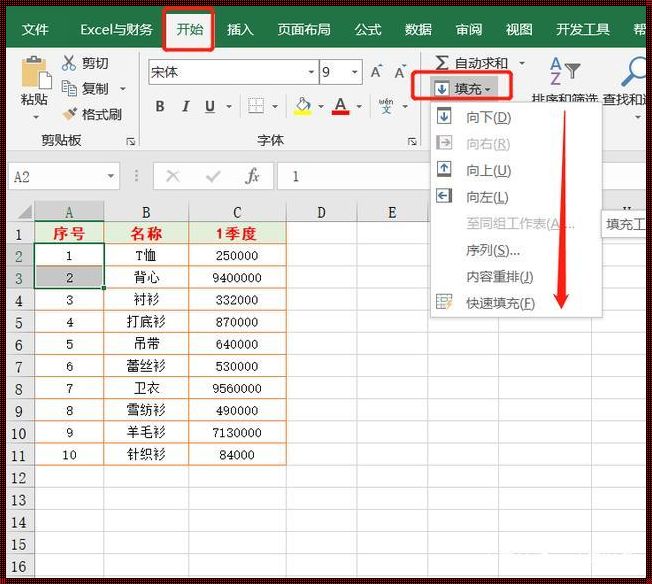Toggle Bold formatting
This screenshot has height=584, width=652.
[160, 106]
